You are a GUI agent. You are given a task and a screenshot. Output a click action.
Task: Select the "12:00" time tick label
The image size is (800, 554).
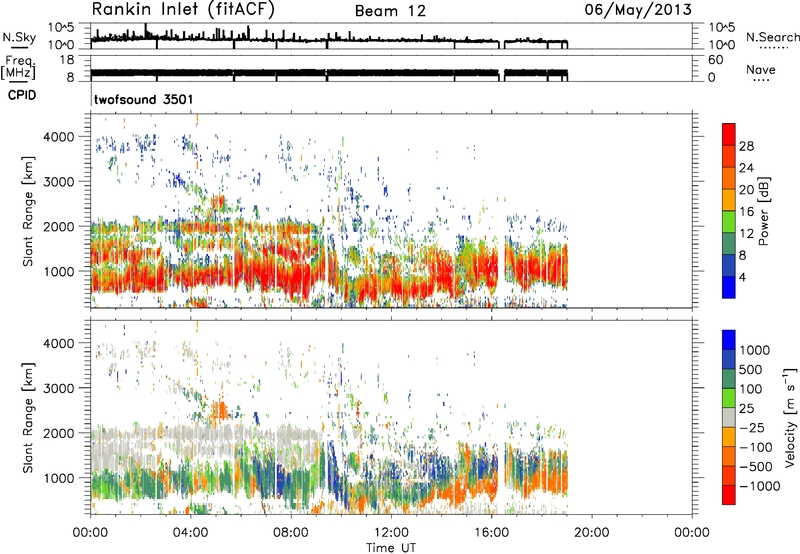[391, 533]
